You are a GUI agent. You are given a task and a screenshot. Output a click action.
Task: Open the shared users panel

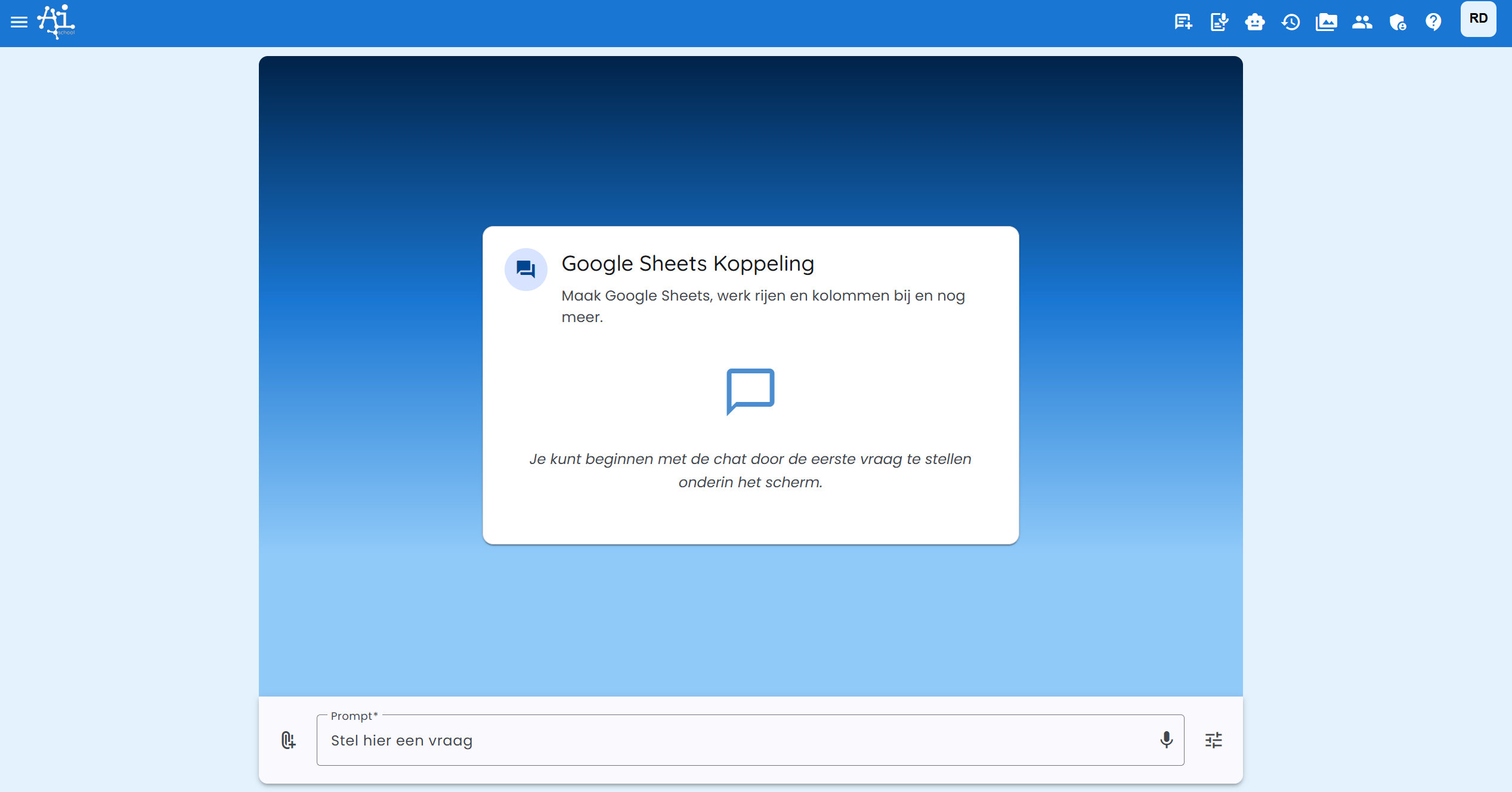click(x=1362, y=22)
